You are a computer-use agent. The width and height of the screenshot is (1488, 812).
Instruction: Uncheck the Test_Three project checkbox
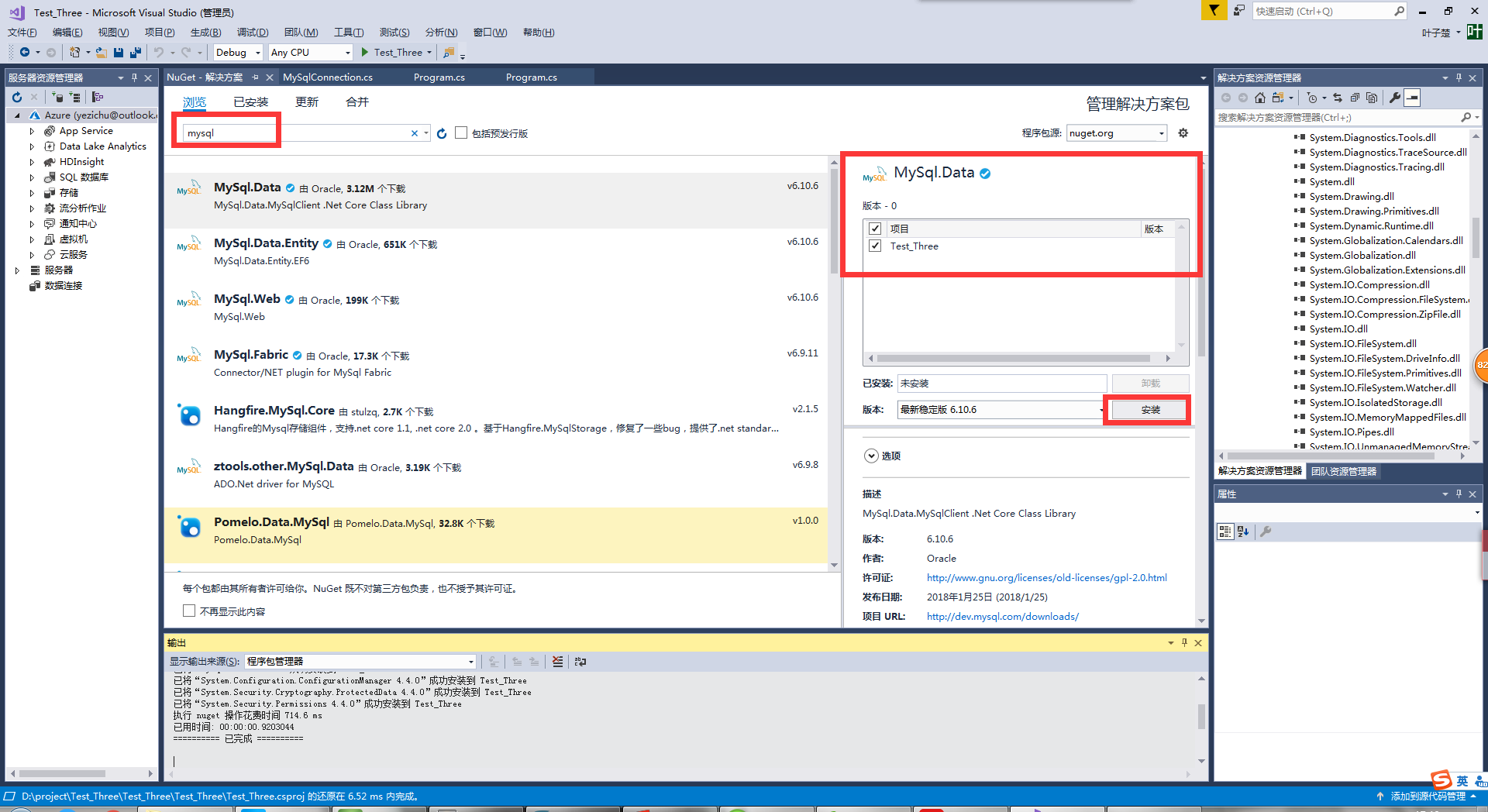coord(875,246)
